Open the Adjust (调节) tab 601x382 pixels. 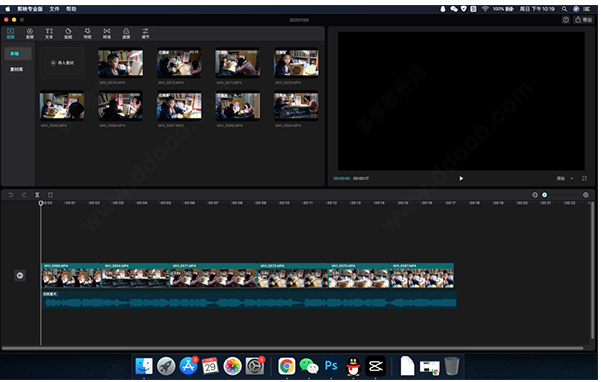pos(145,33)
